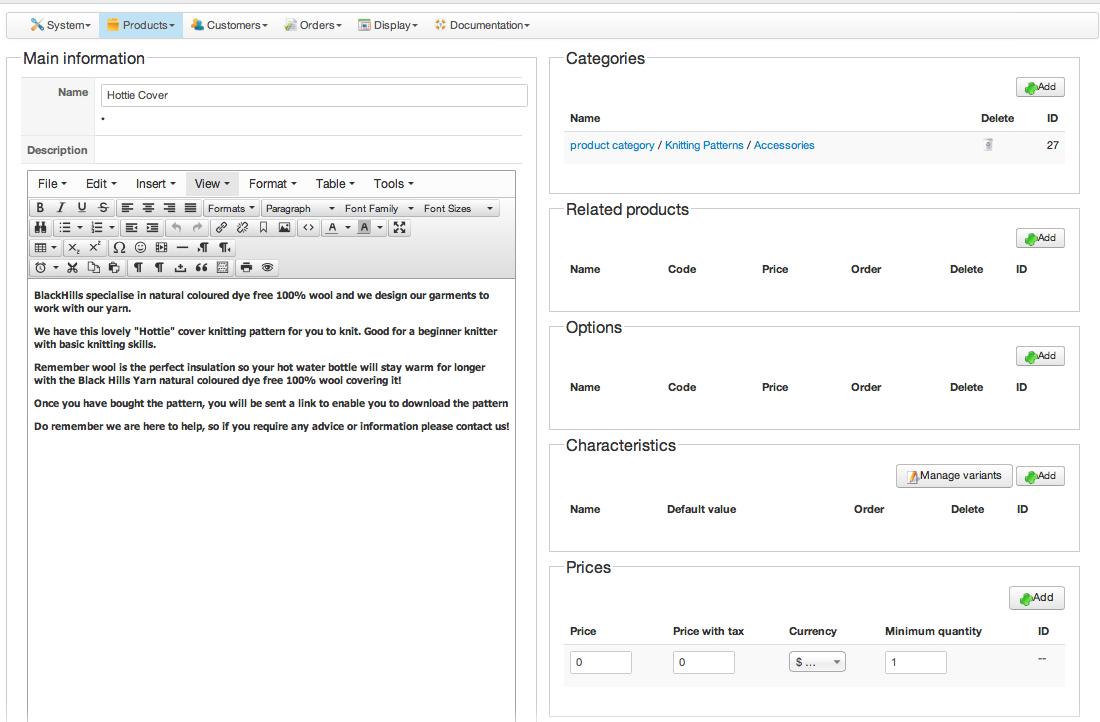The width and height of the screenshot is (1100, 722).
Task: Delete the Accessories category using trash icon
Action: coord(988,145)
